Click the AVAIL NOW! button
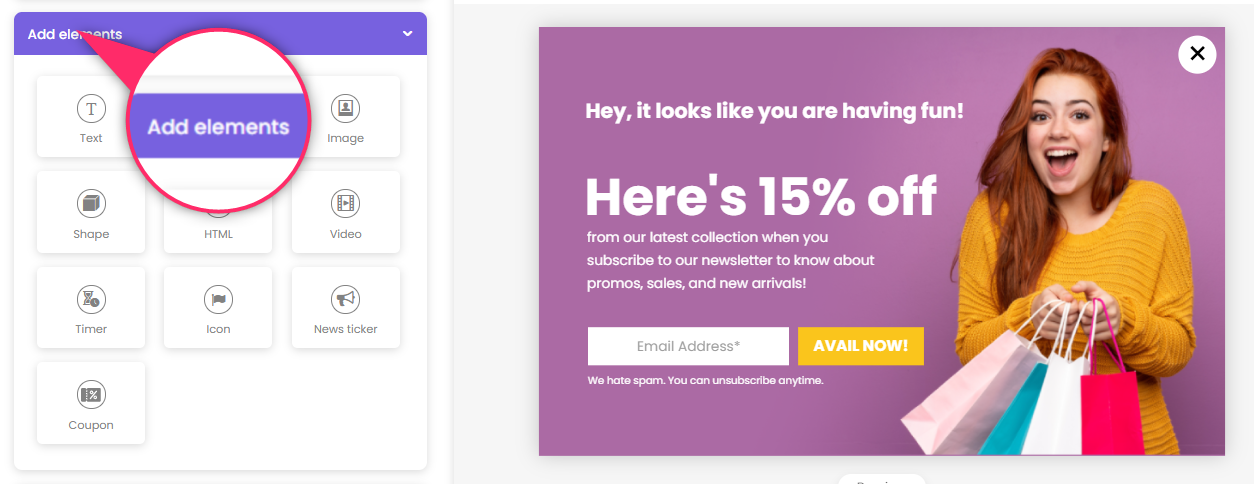1254x484 pixels. (861, 346)
